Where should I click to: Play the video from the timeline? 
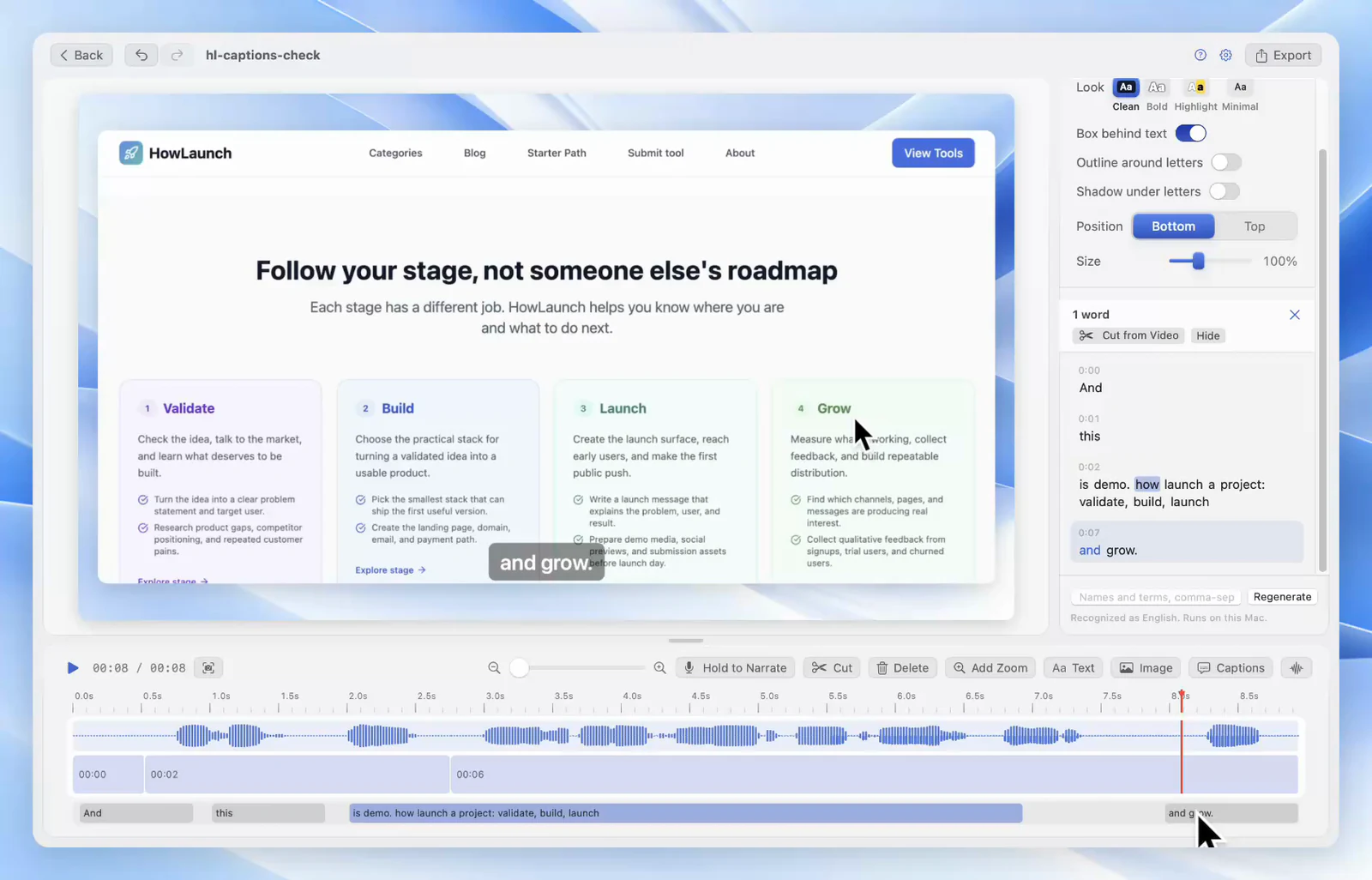[x=73, y=668]
